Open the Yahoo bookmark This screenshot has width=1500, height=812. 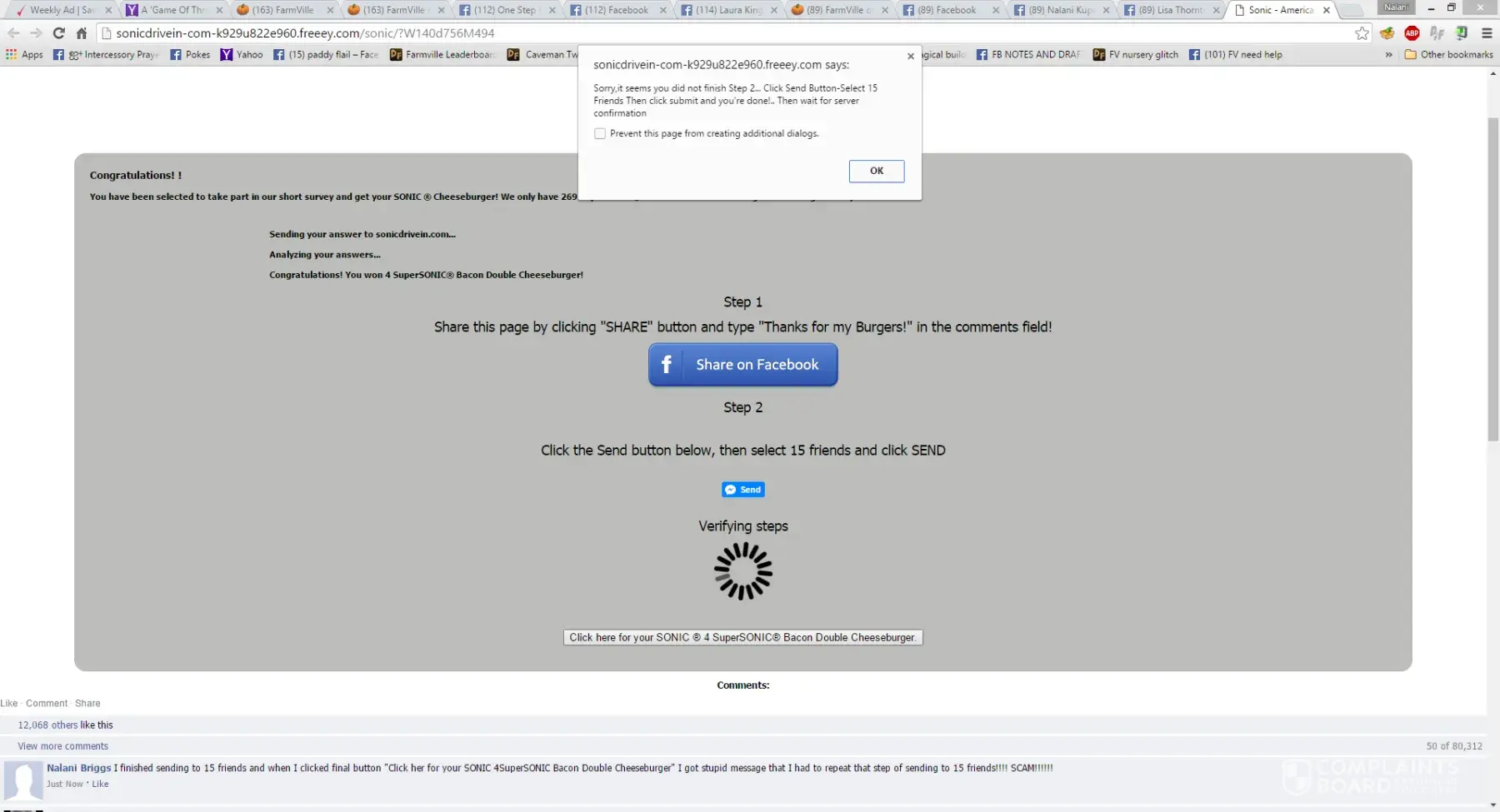click(x=242, y=55)
